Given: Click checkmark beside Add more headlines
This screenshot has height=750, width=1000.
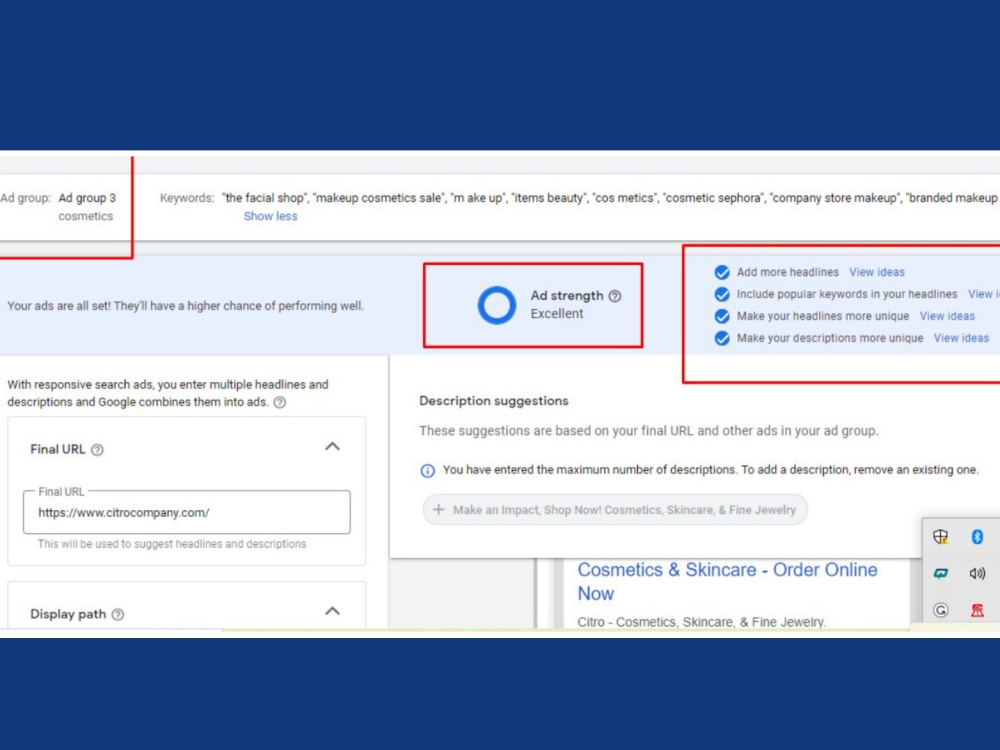Looking at the screenshot, I should [722, 272].
